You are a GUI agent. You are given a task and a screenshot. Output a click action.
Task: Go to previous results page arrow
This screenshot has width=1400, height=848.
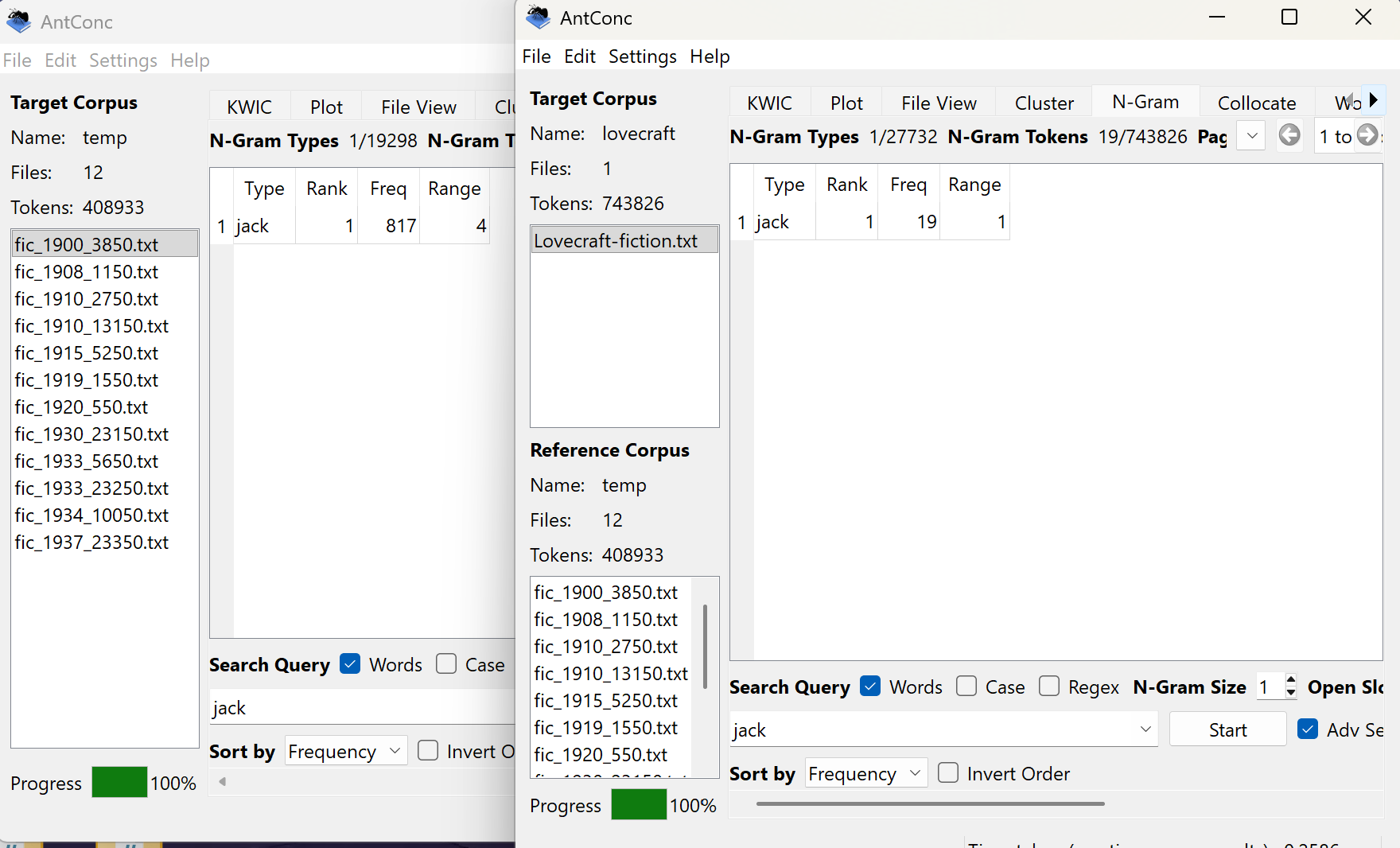click(1289, 135)
